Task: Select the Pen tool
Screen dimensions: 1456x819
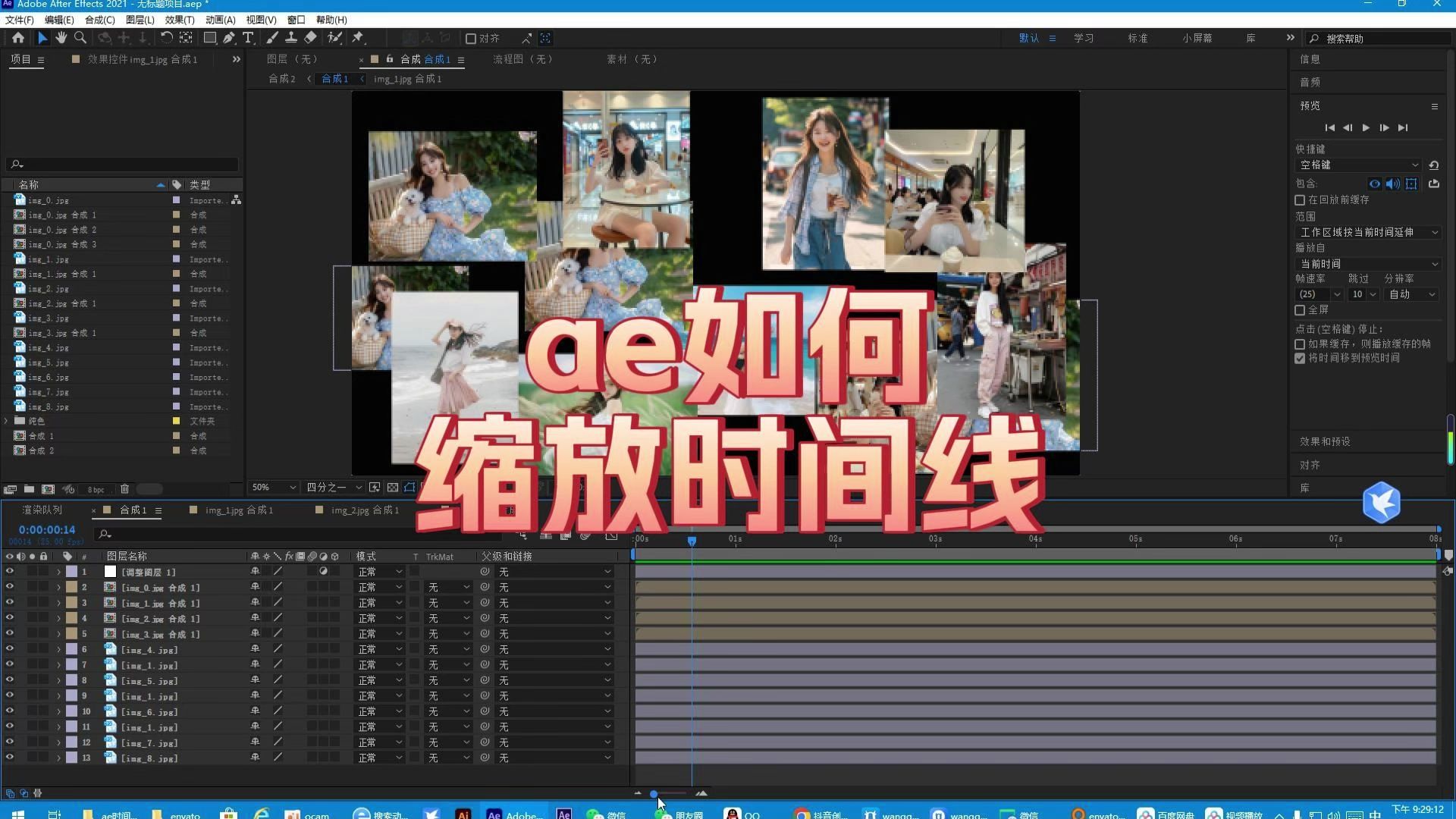Action: click(229, 38)
